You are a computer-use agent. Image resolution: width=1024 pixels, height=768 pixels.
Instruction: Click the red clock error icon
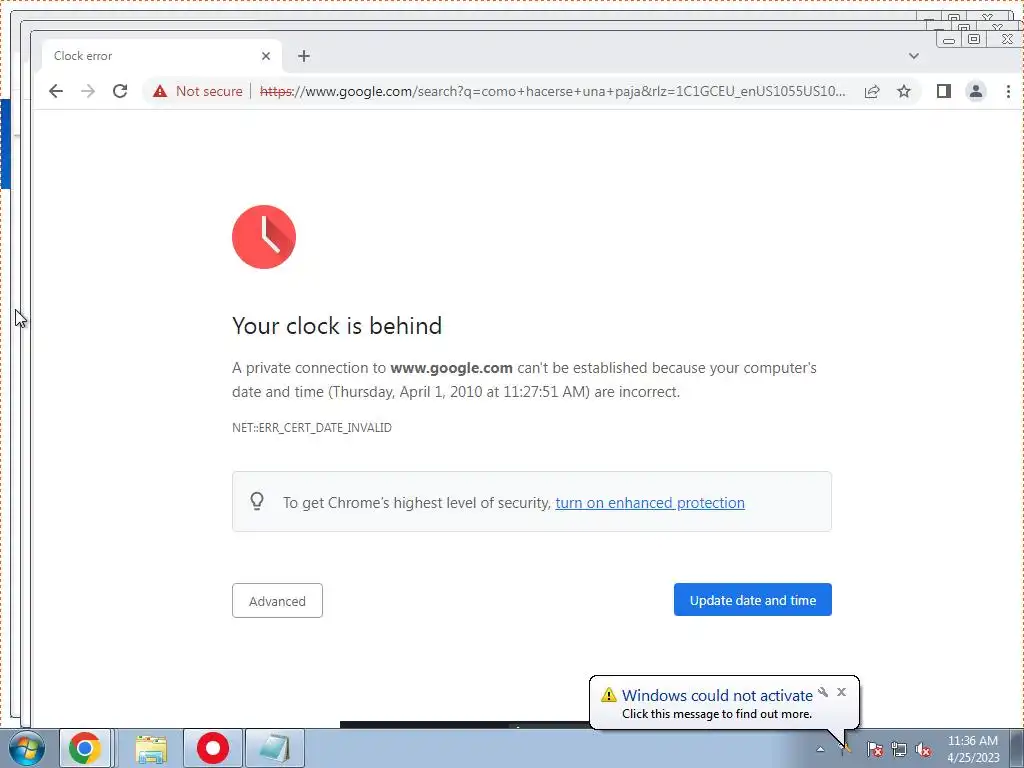264,237
